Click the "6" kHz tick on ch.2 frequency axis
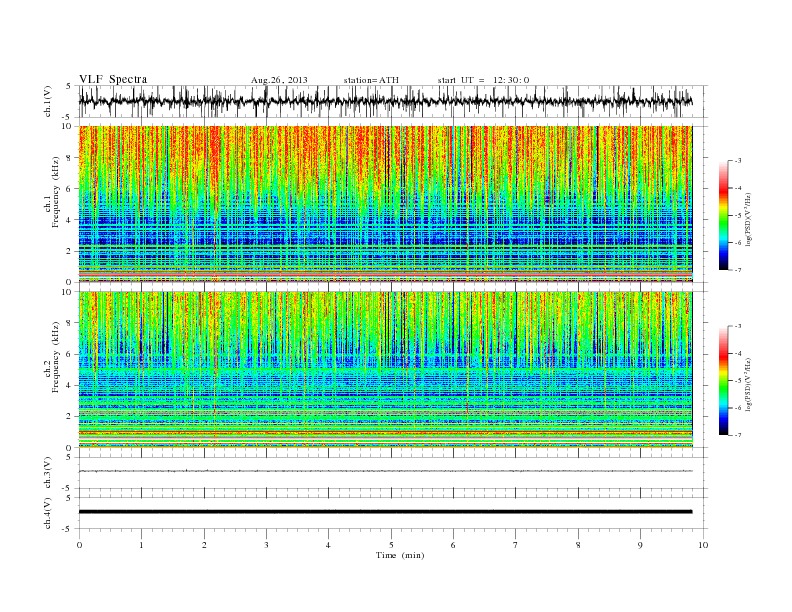The width and height of the screenshot is (792, 612). (x=69, y=354)
